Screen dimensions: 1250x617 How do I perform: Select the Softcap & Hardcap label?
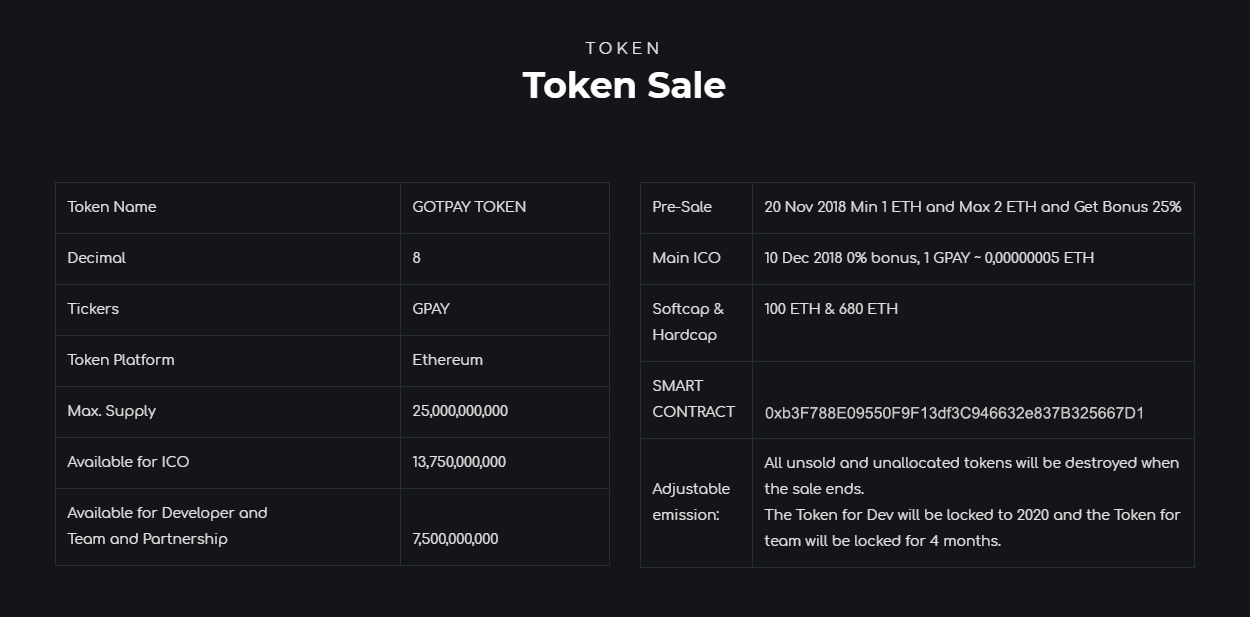tap(688, 322)
